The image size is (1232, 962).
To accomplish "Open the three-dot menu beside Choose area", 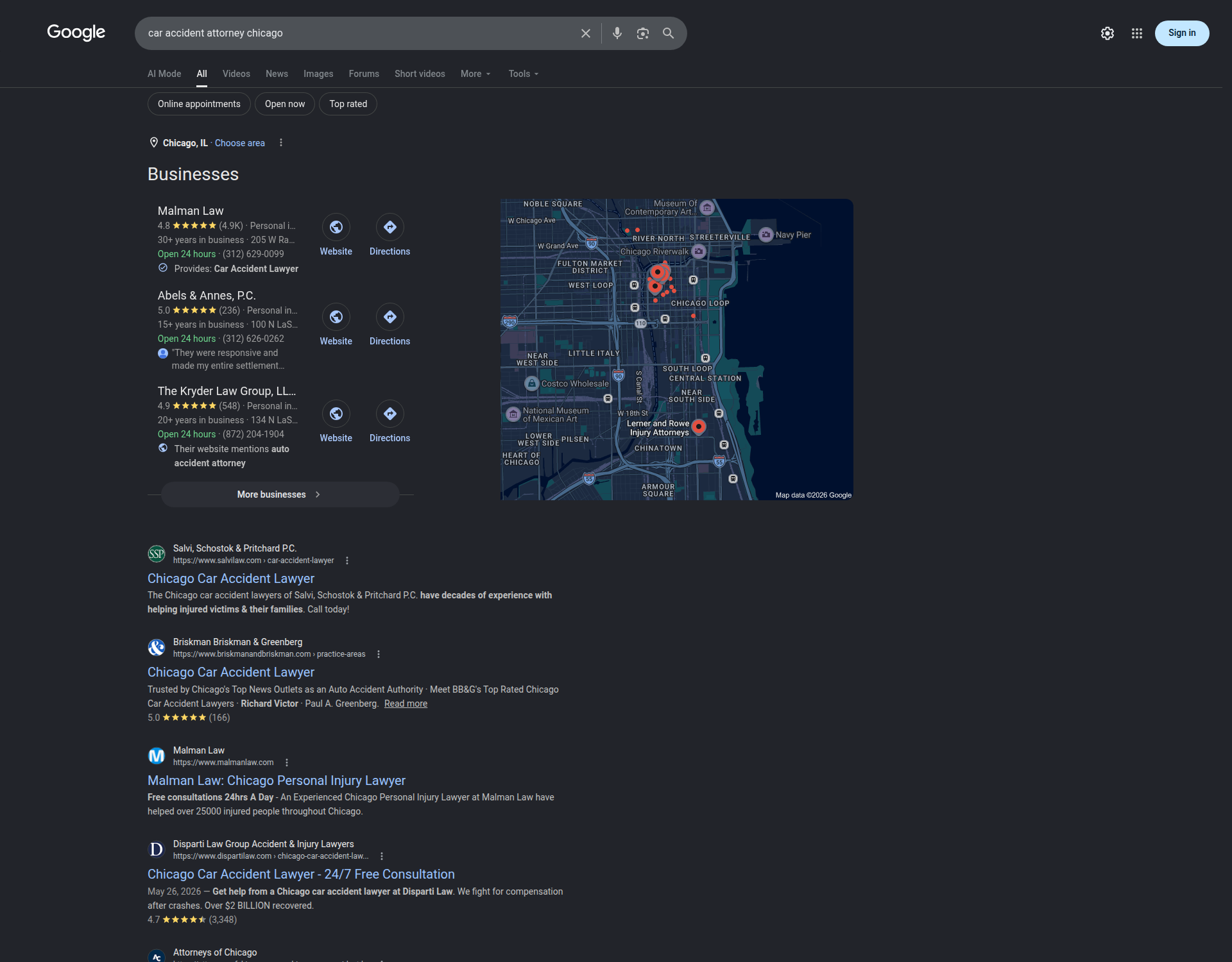I will click(280, 142).
